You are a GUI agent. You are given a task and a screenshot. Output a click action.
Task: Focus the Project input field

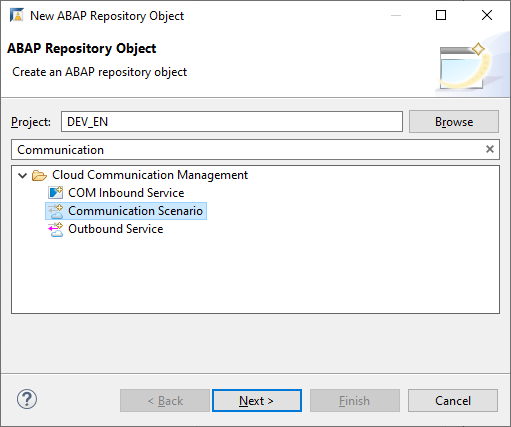[x=232, y=122]
